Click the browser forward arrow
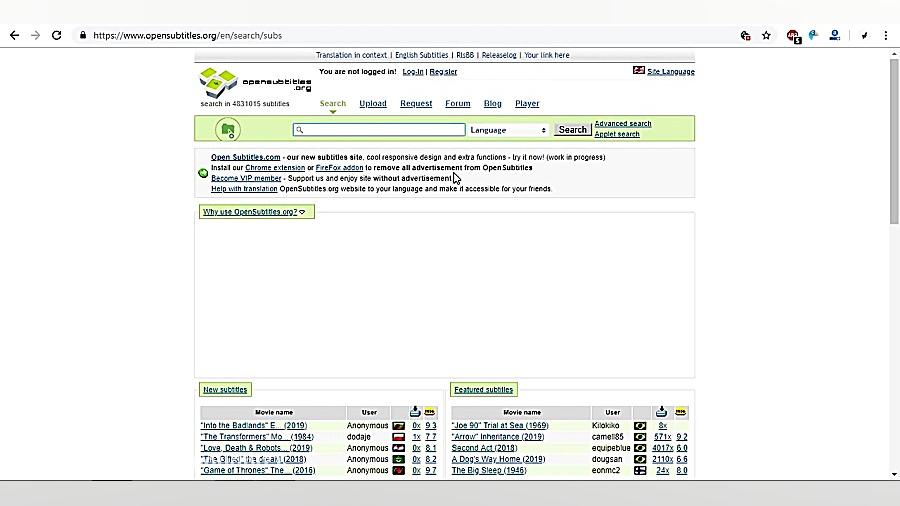The height and width of the screenshot is (506, 900). click(36, 36)
